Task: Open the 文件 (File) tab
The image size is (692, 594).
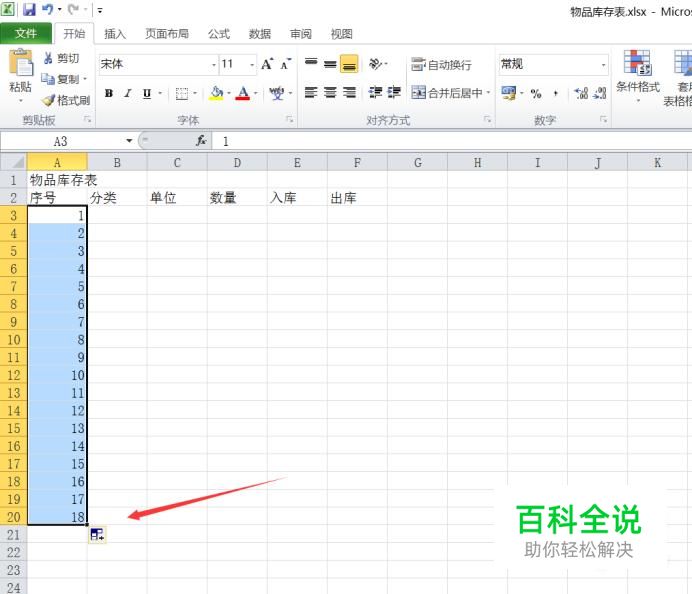Action: 26,34
